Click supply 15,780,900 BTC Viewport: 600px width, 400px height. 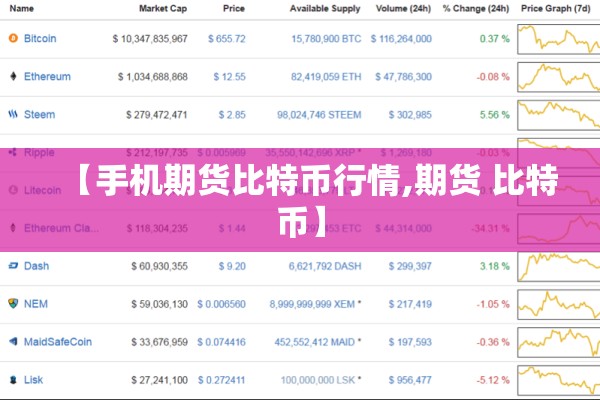[326, 39]
